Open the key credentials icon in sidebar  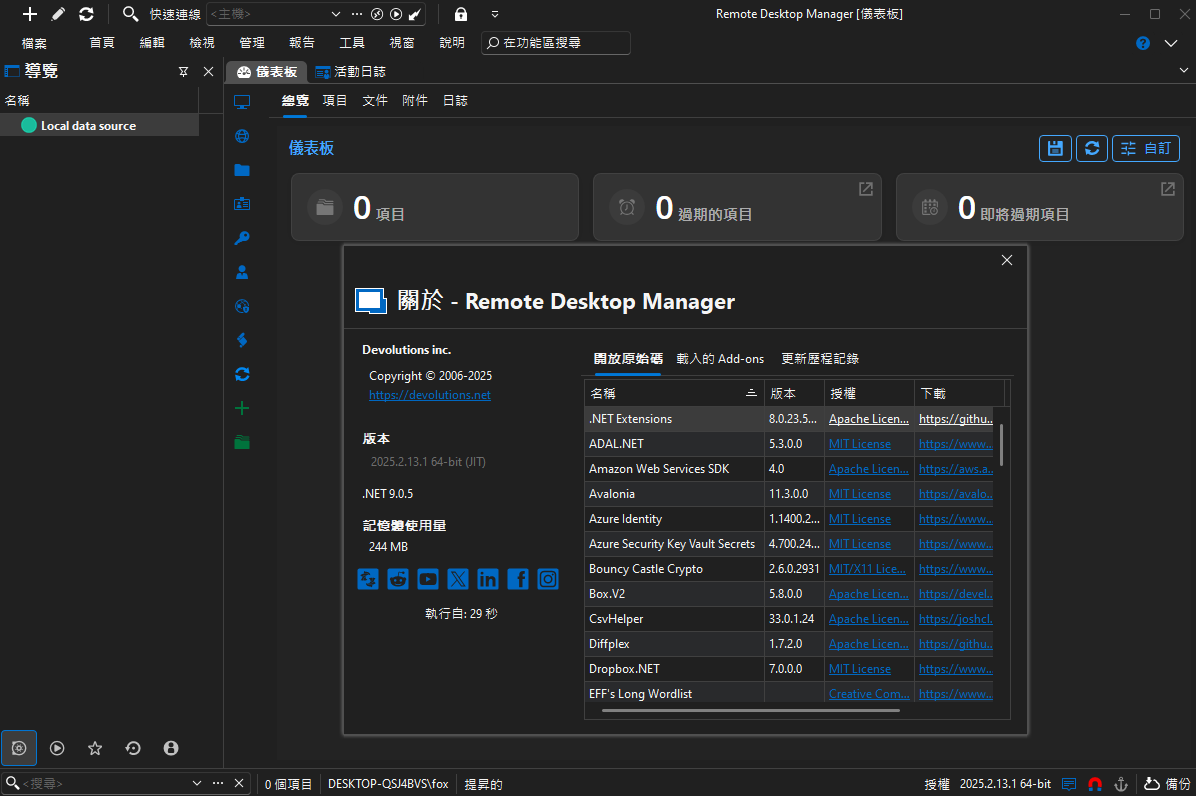point(242,238)
